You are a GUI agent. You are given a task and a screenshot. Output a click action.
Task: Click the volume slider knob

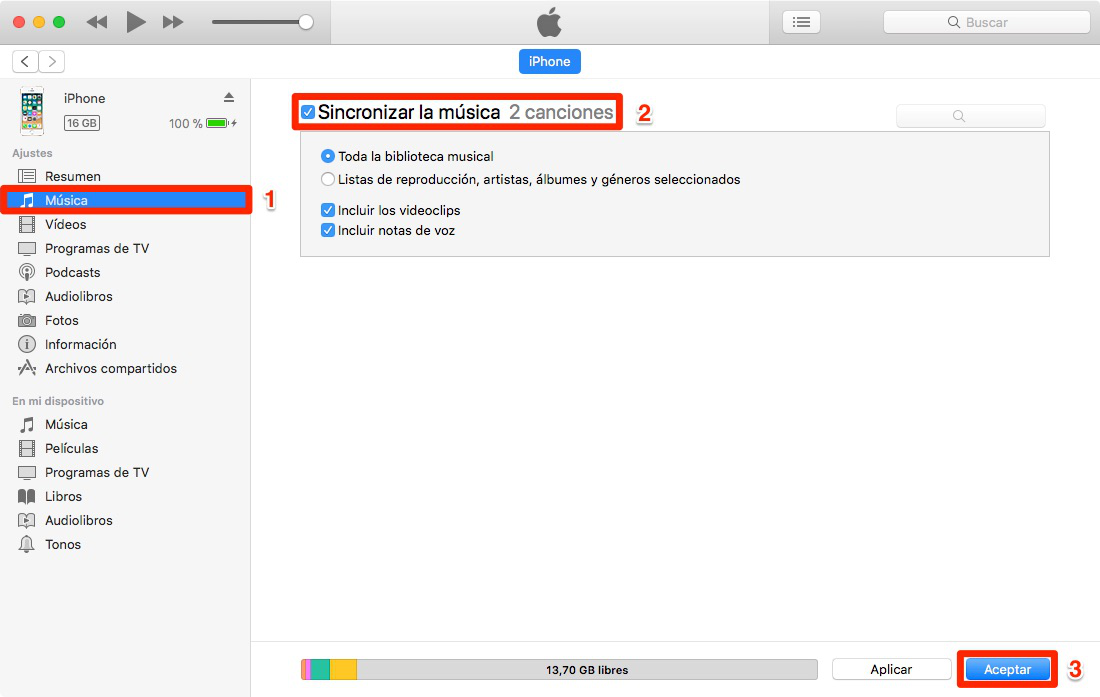306,22
